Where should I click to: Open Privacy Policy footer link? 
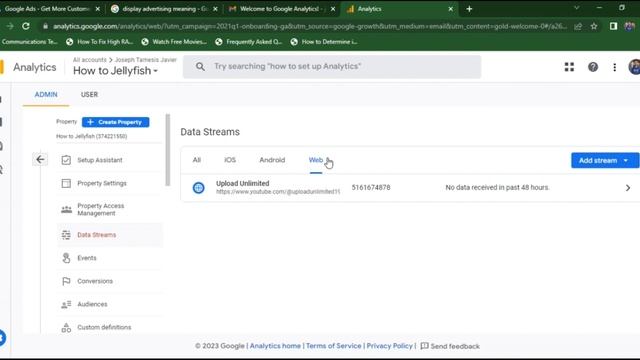(x=389, y=346)
